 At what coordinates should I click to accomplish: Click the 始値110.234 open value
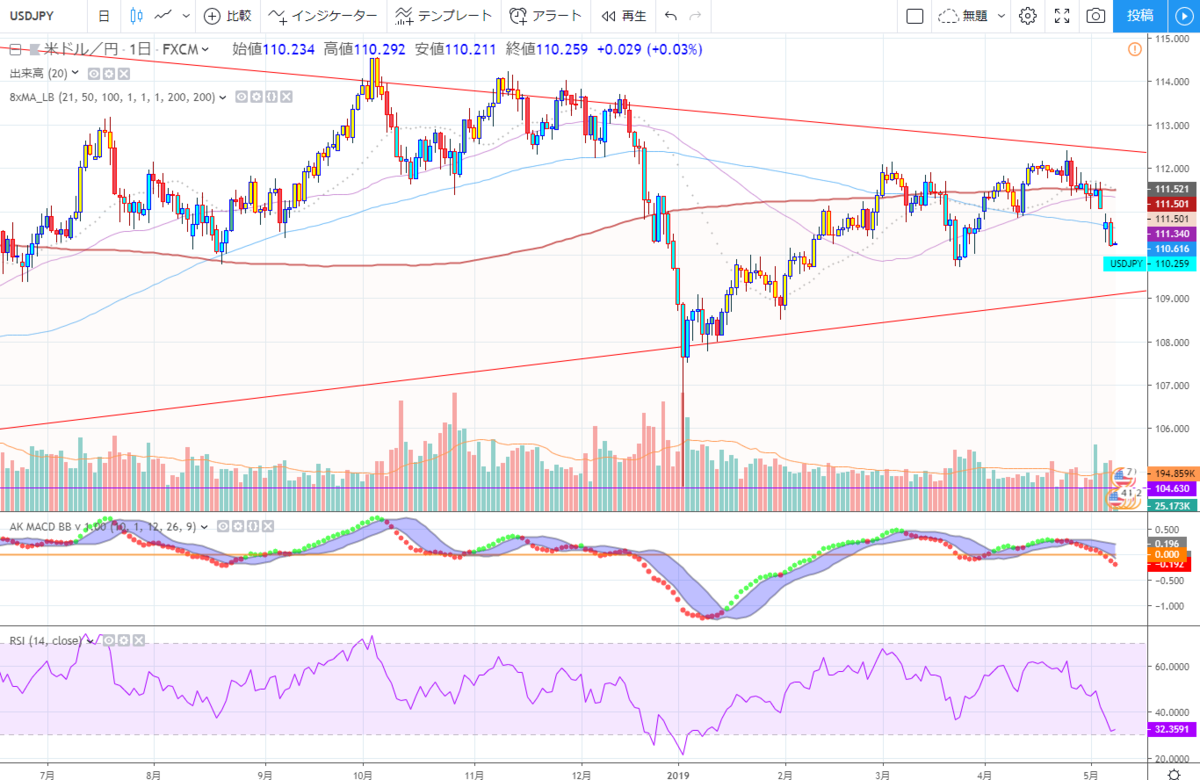click(x=274, y=49)
